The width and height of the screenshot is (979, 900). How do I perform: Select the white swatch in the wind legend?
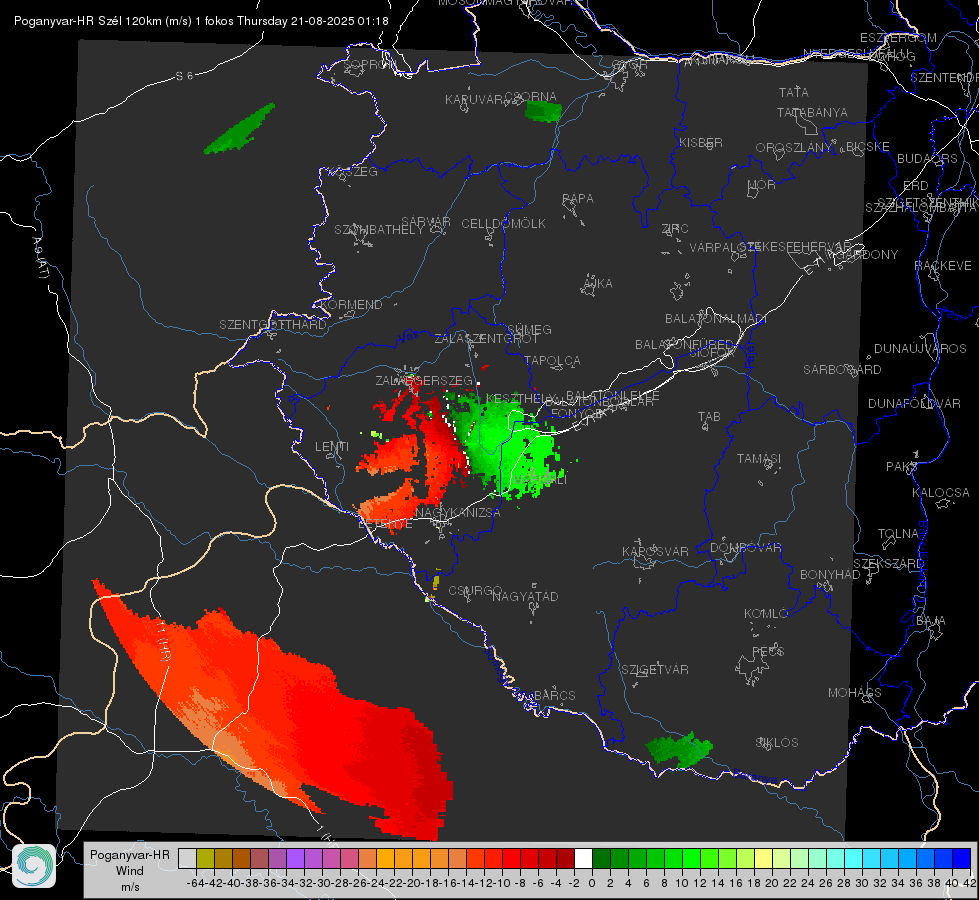click(x=583, y=859)
